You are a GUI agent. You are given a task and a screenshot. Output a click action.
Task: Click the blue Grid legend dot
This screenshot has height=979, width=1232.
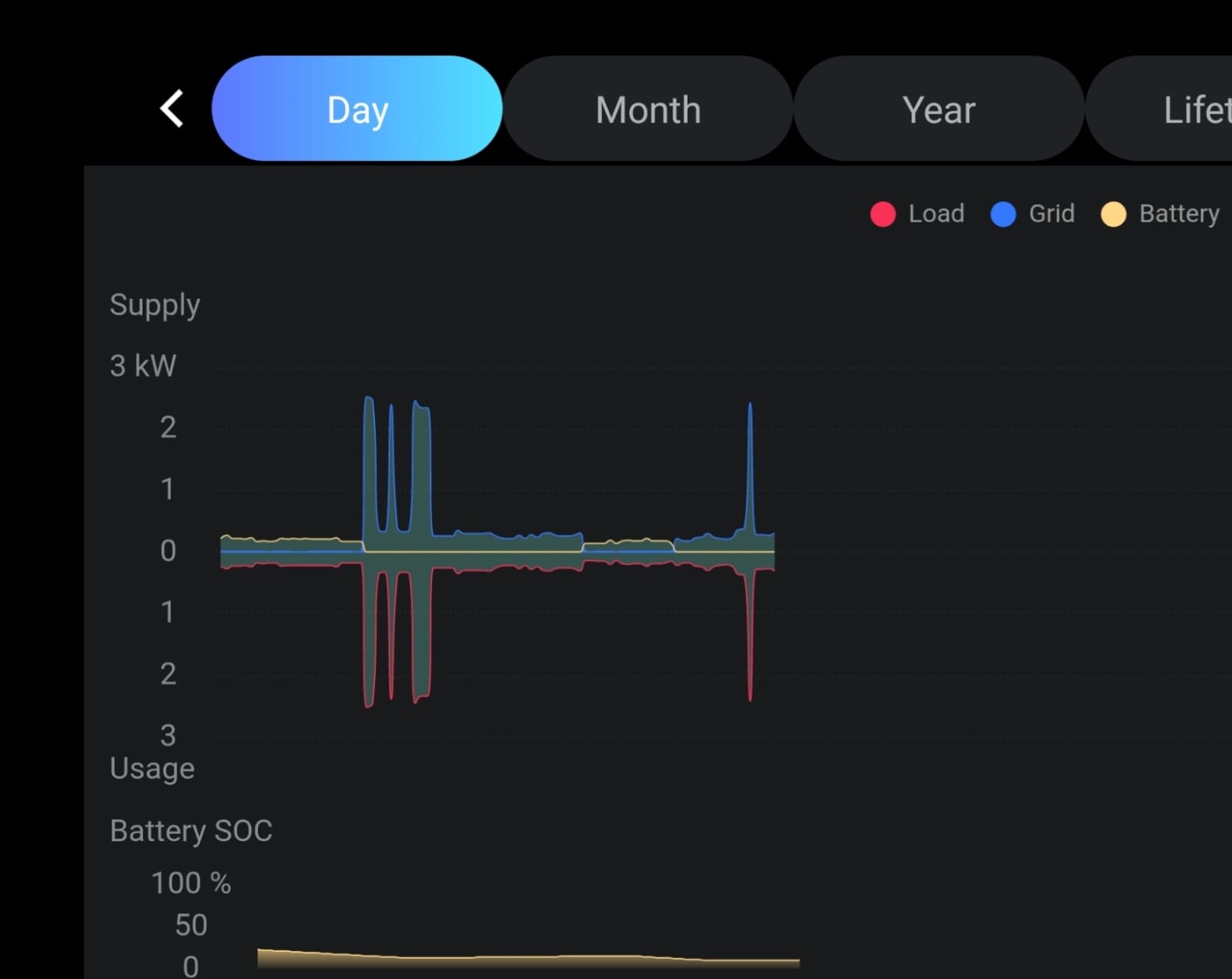click(1003, 214)
